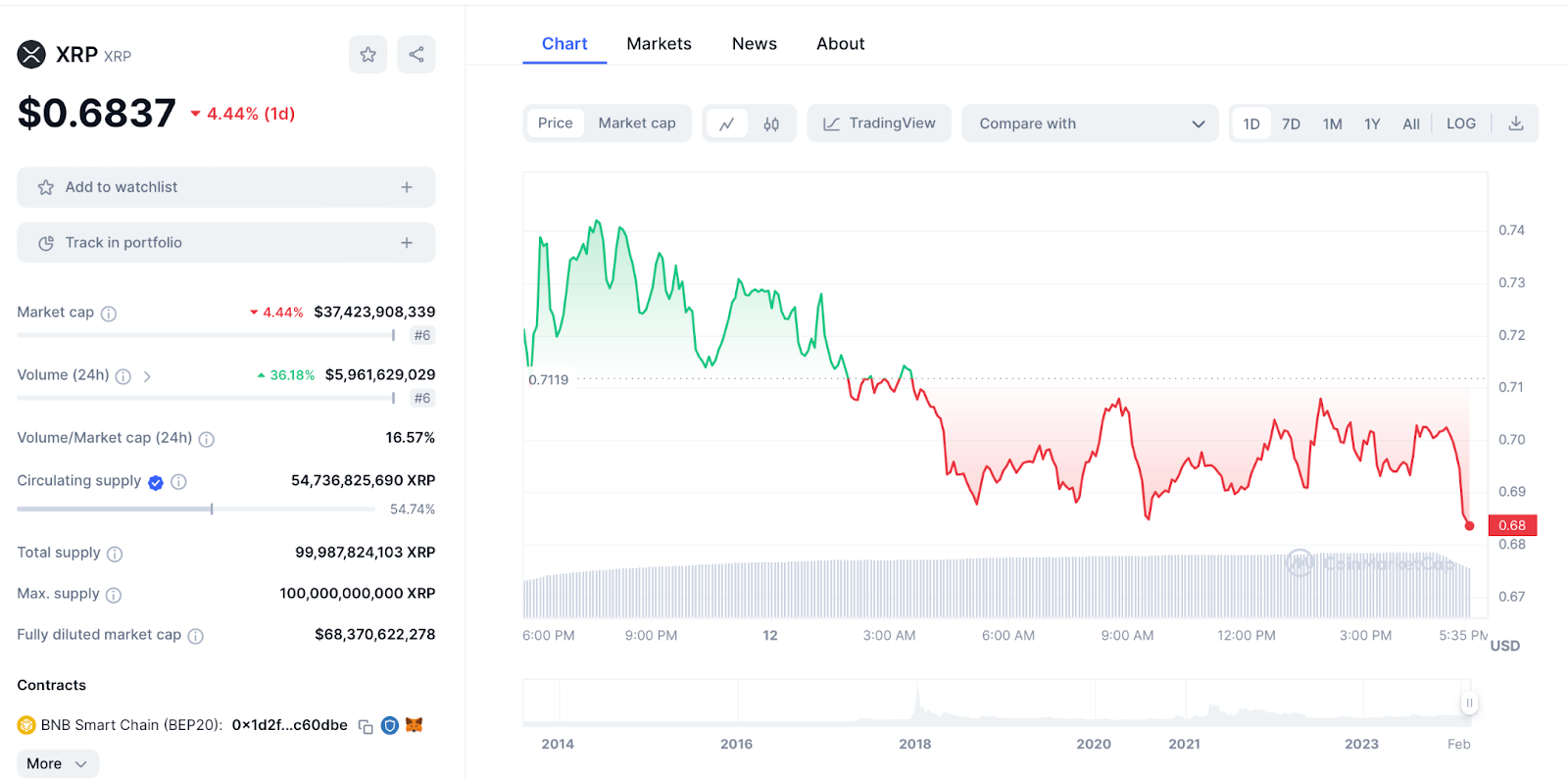
Task: Click the 0.7119 opening price label
Action: coord(548,380)
